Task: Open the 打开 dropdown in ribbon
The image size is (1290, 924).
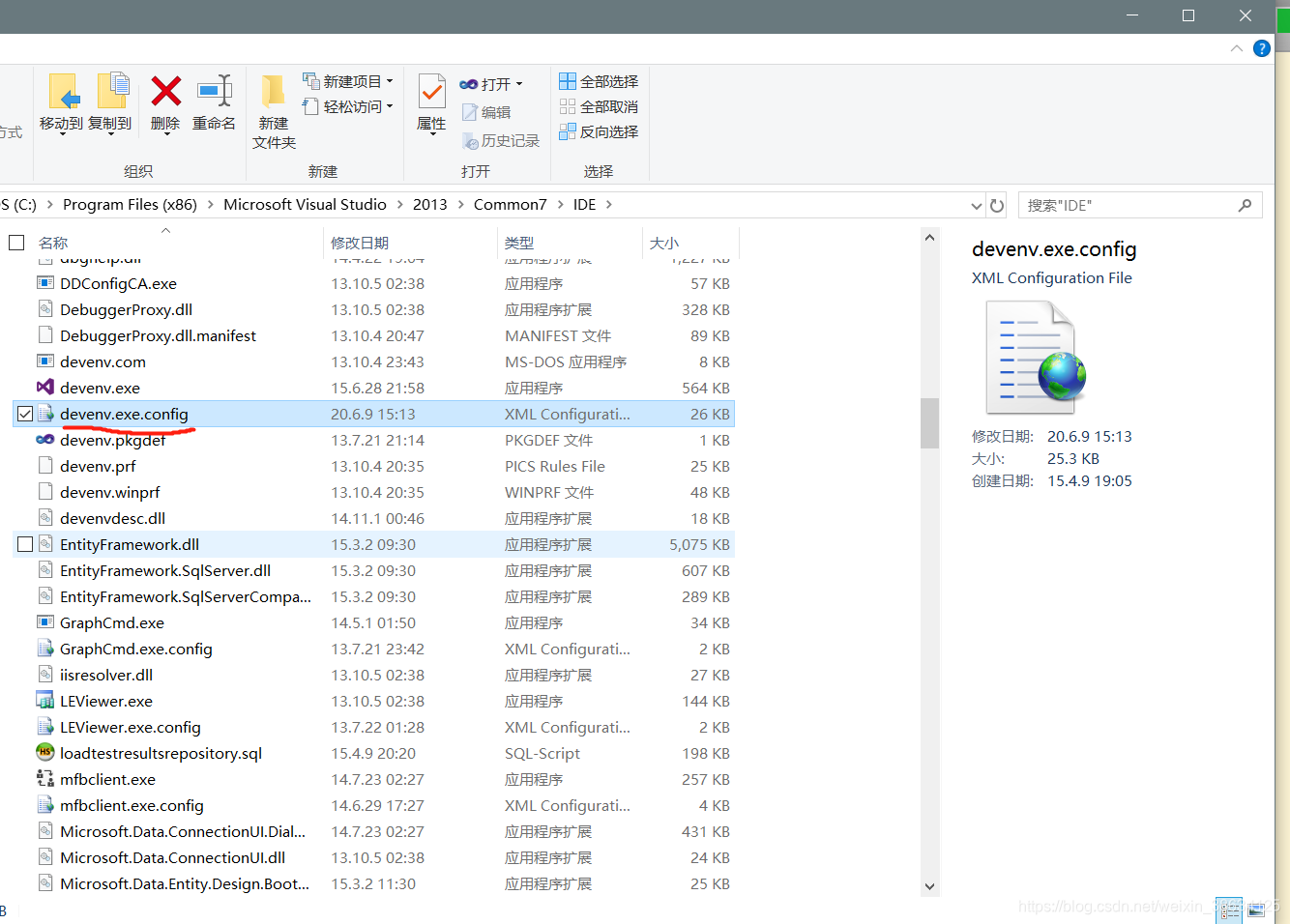Action: tap(491, 84)
